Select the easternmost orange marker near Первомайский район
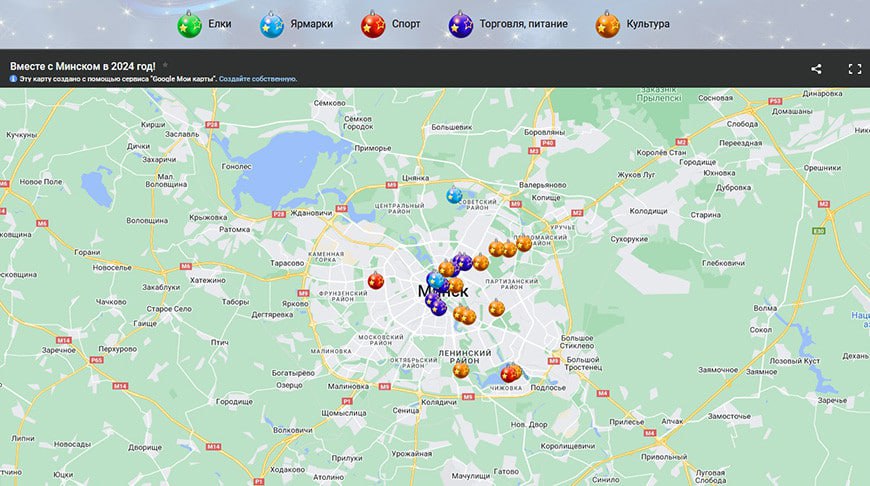 pos(524,244)
